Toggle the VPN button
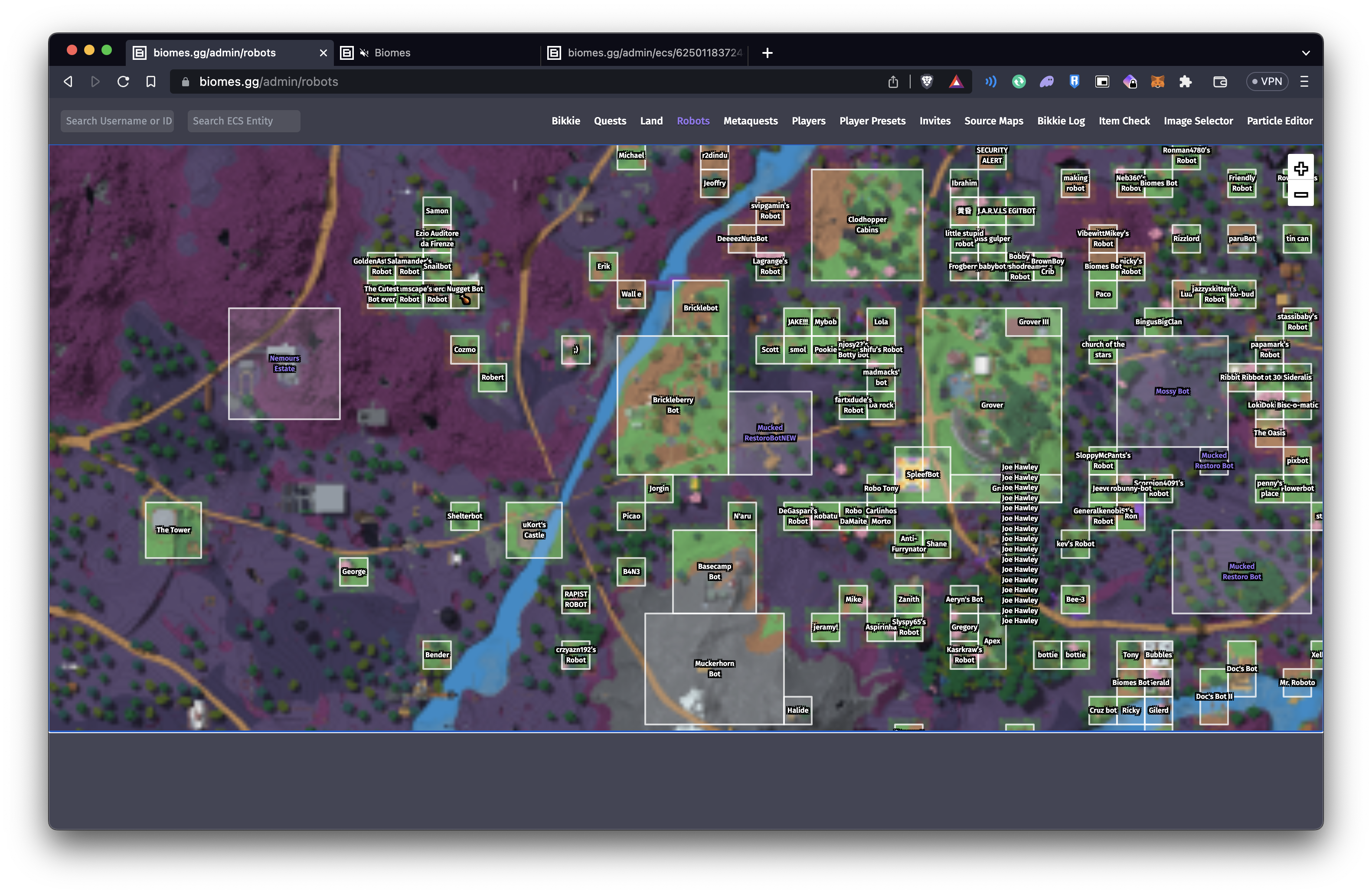Screen dimensions: 1372x894 point(1267,82)
